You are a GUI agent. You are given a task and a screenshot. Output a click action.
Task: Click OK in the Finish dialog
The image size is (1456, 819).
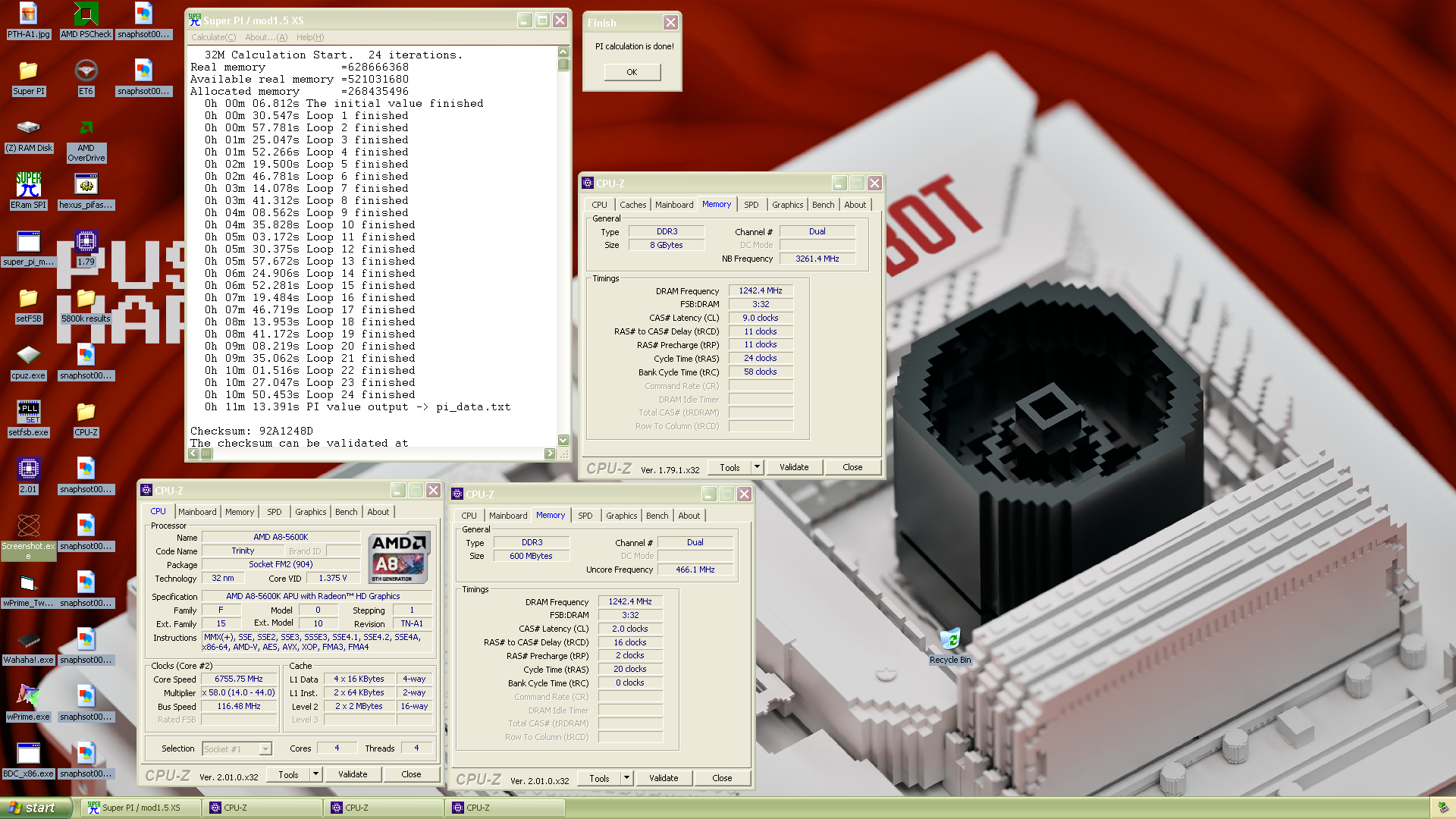coord(632,72)
